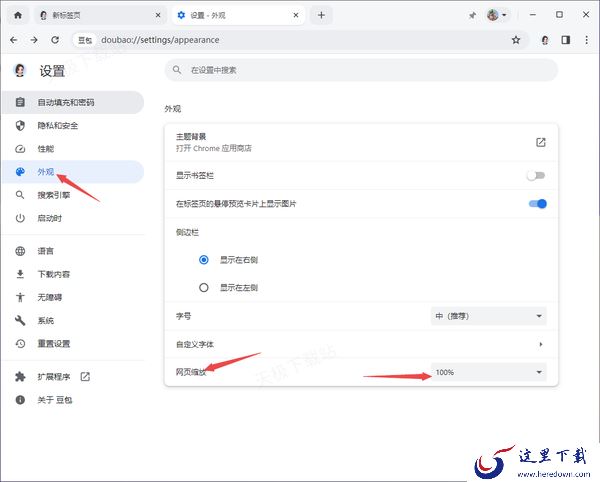The height and width of the screenshot is (482, 600).
Task: Click the palette icon beside 外观
Action: click(20, 172)
